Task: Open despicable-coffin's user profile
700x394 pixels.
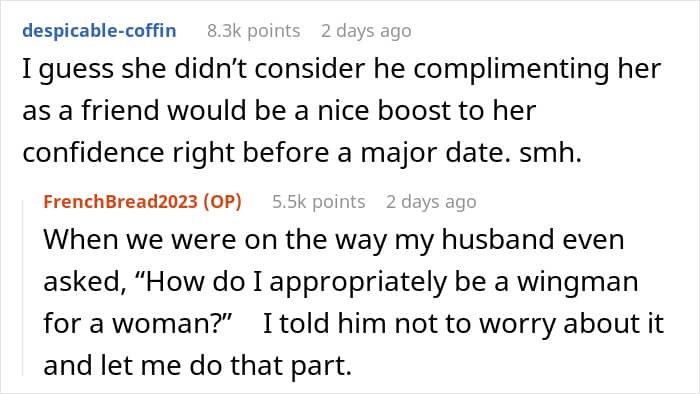Action: coord(99,31)
